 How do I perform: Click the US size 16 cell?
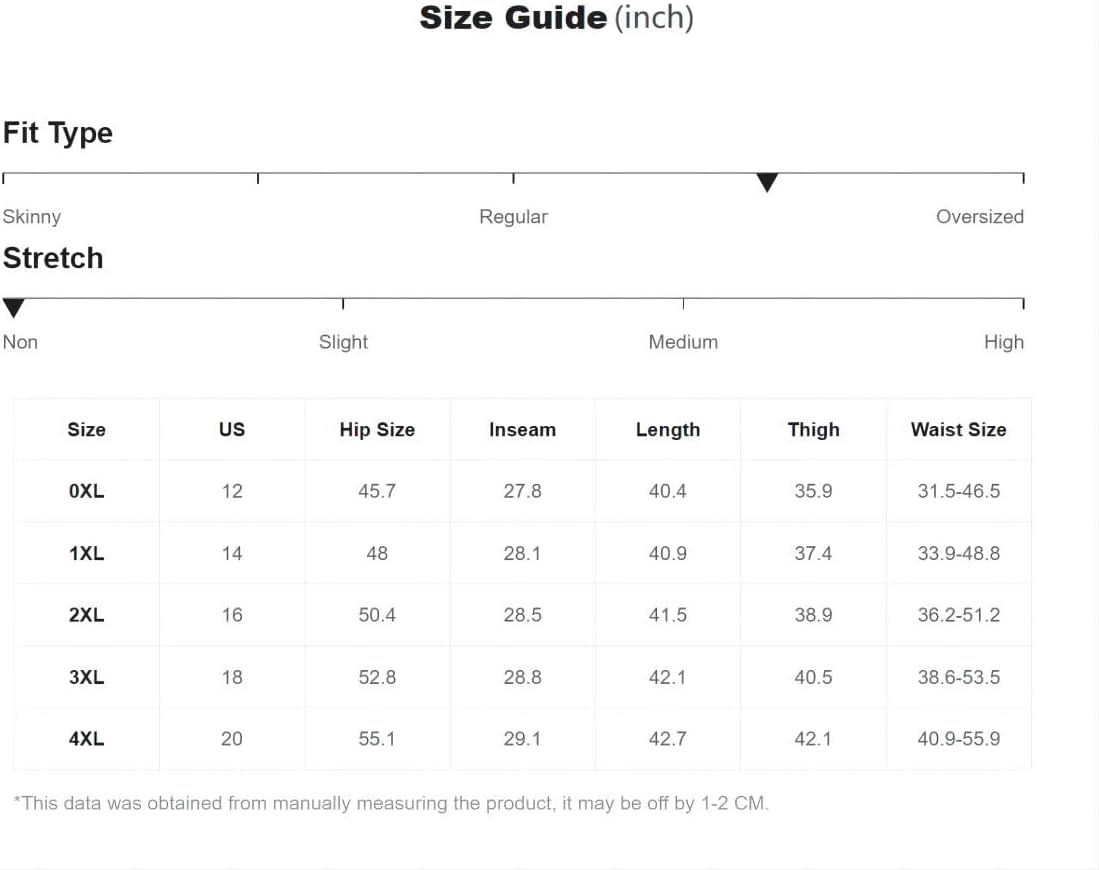(232, 616)
